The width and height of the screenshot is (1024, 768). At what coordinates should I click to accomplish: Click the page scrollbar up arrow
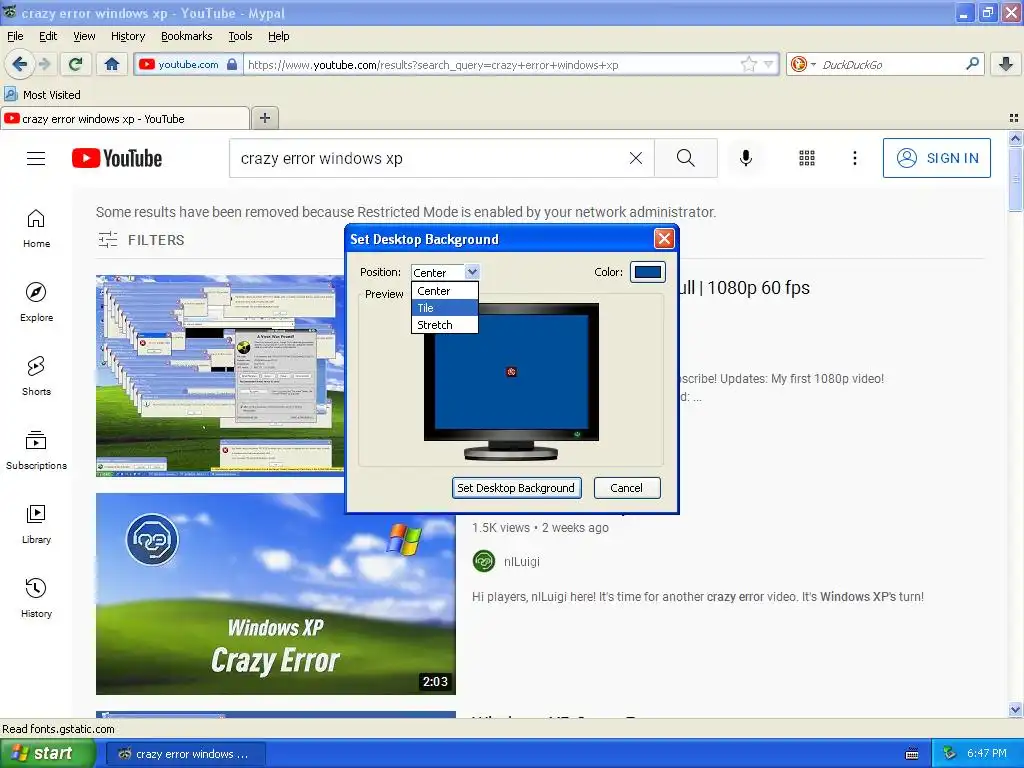pyautogui.click(x=1015, y=138)
